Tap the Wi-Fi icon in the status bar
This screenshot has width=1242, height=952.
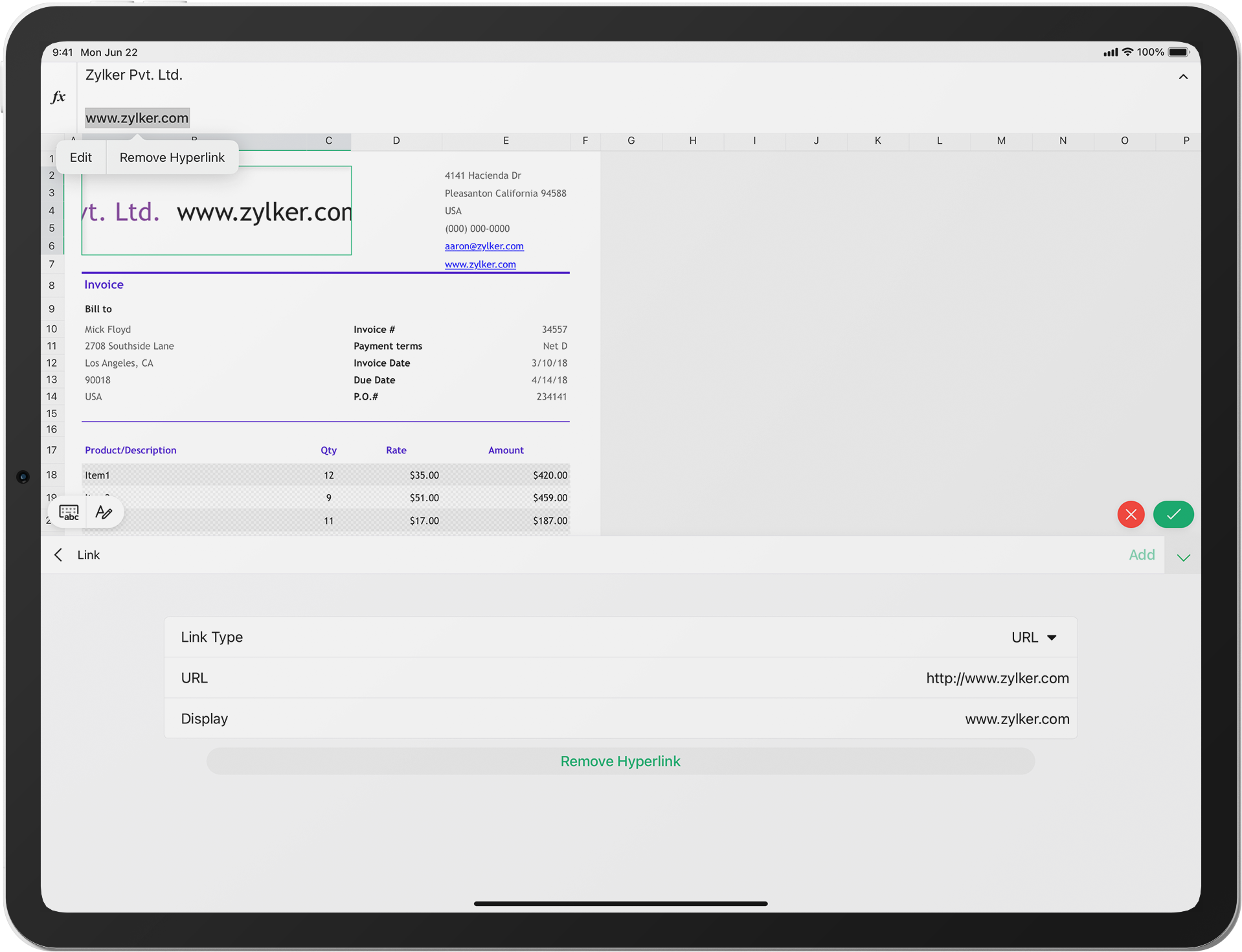(x=1127, y=52)
